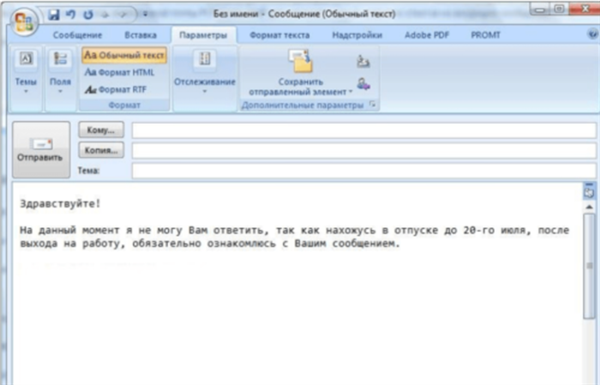This screenshot has width=600, height=385.
Task: Undo the last action in the quick access toolbar
Action: [x=70, y=15]
